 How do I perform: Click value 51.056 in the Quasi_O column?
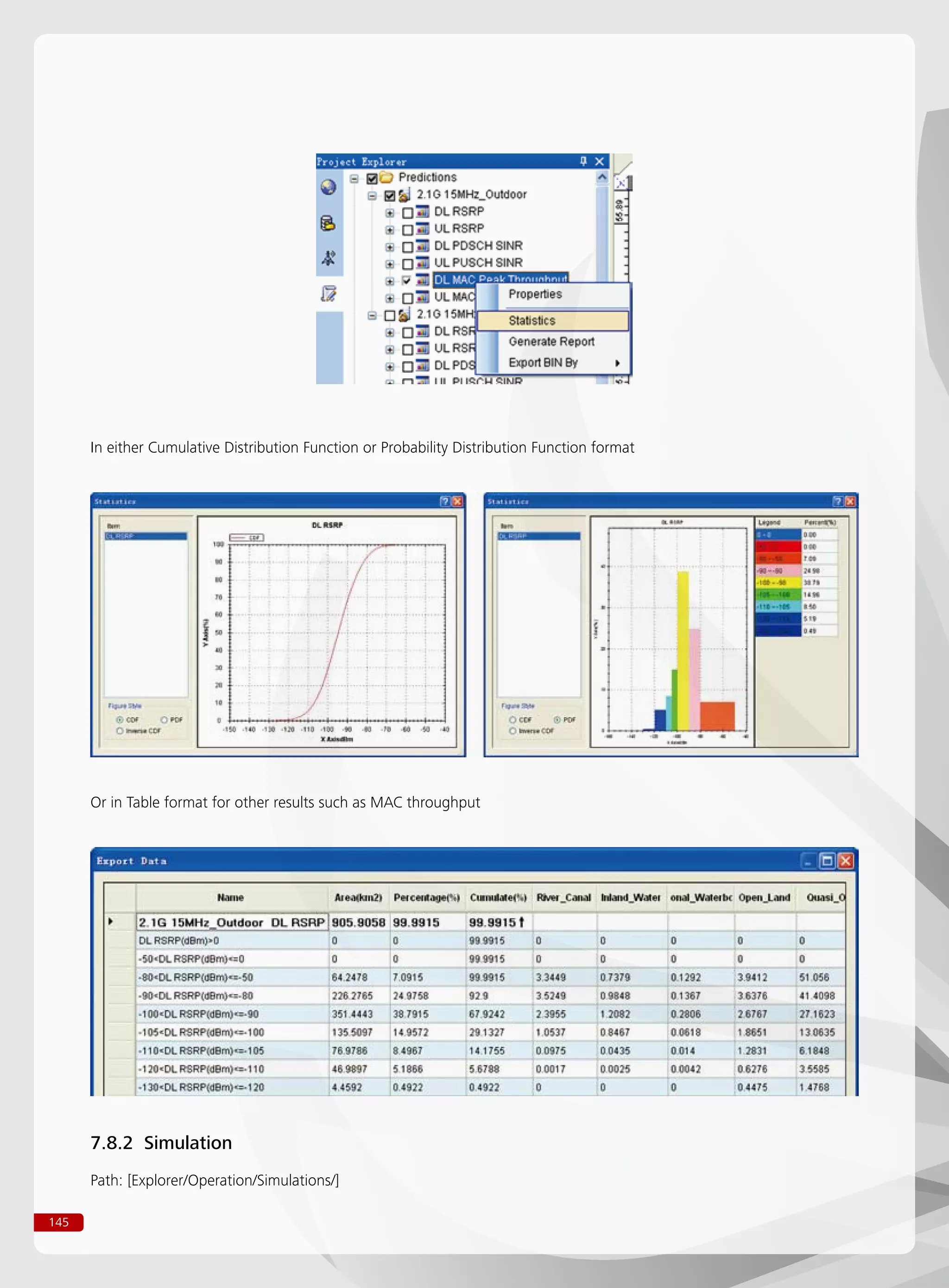pyautogui.click(x=820, y=977)
